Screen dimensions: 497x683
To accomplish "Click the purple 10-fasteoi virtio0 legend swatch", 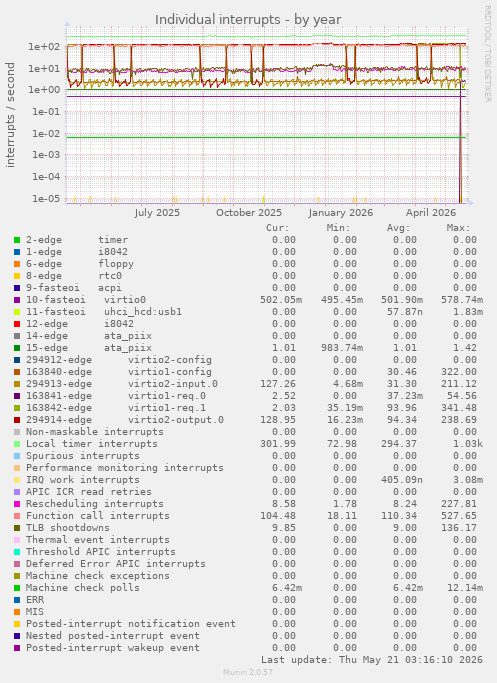I will [17, 300].
